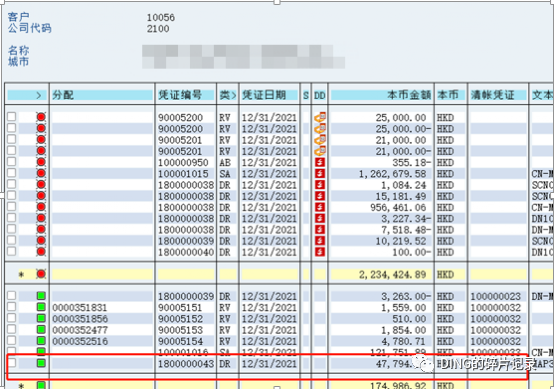Image resolution: width=554 pixels, height=389 pixels.
Task: Tick checkbox of row with amount 25,000.00-
Action: [x=12, y=128]
